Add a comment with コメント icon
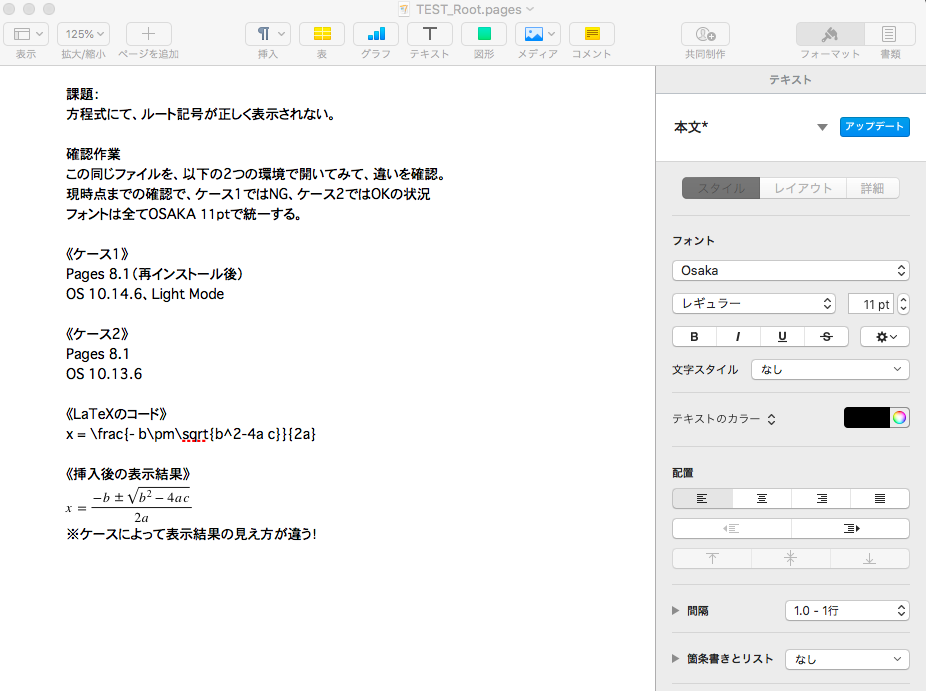The height and width of the screenshot is (691, 926). click(x=592, y=34)
